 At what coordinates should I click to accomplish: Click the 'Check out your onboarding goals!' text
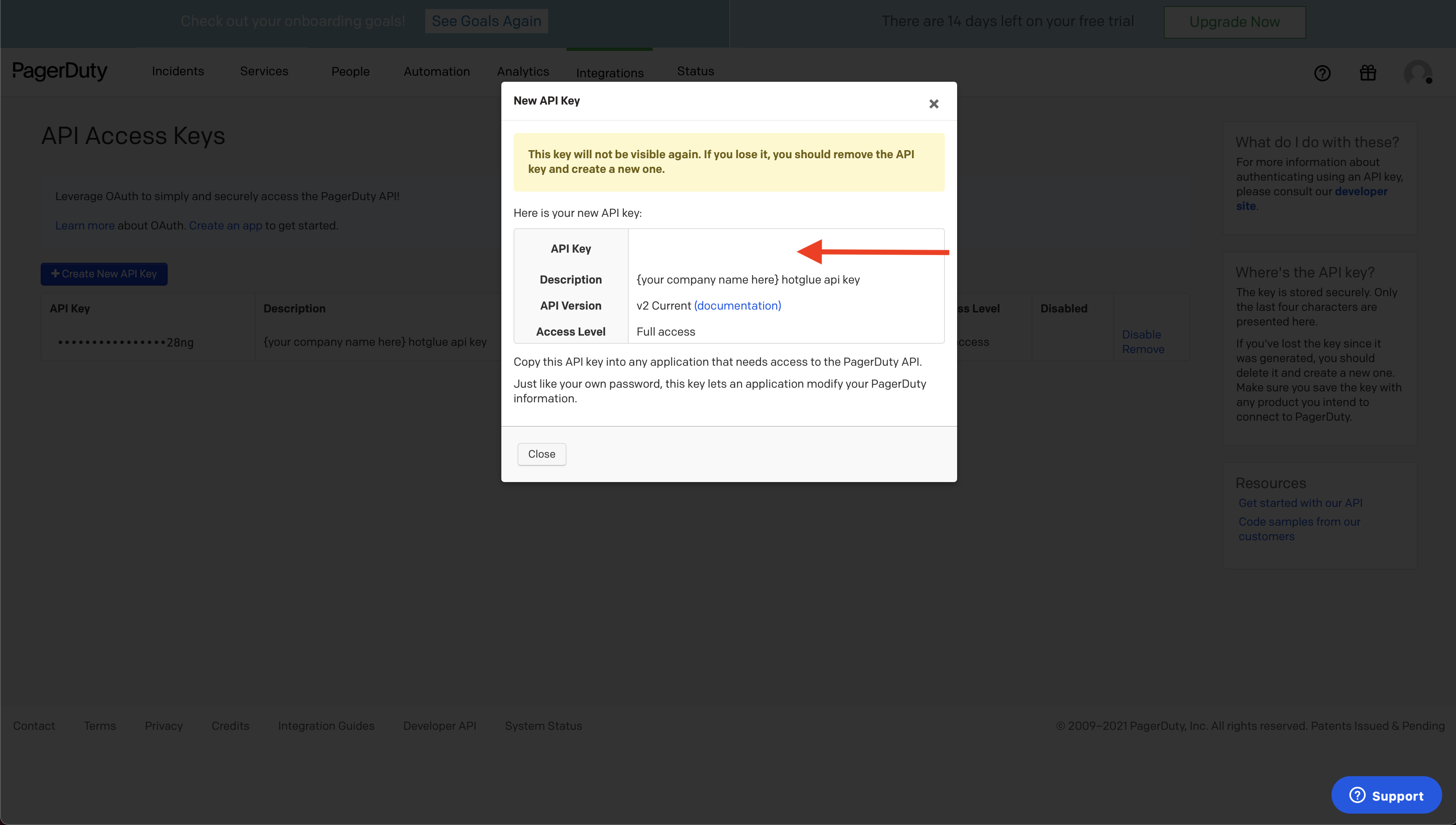(293, 21)
